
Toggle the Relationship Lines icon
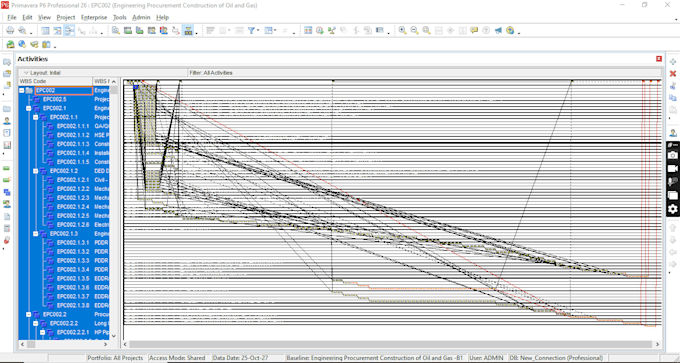69,30
